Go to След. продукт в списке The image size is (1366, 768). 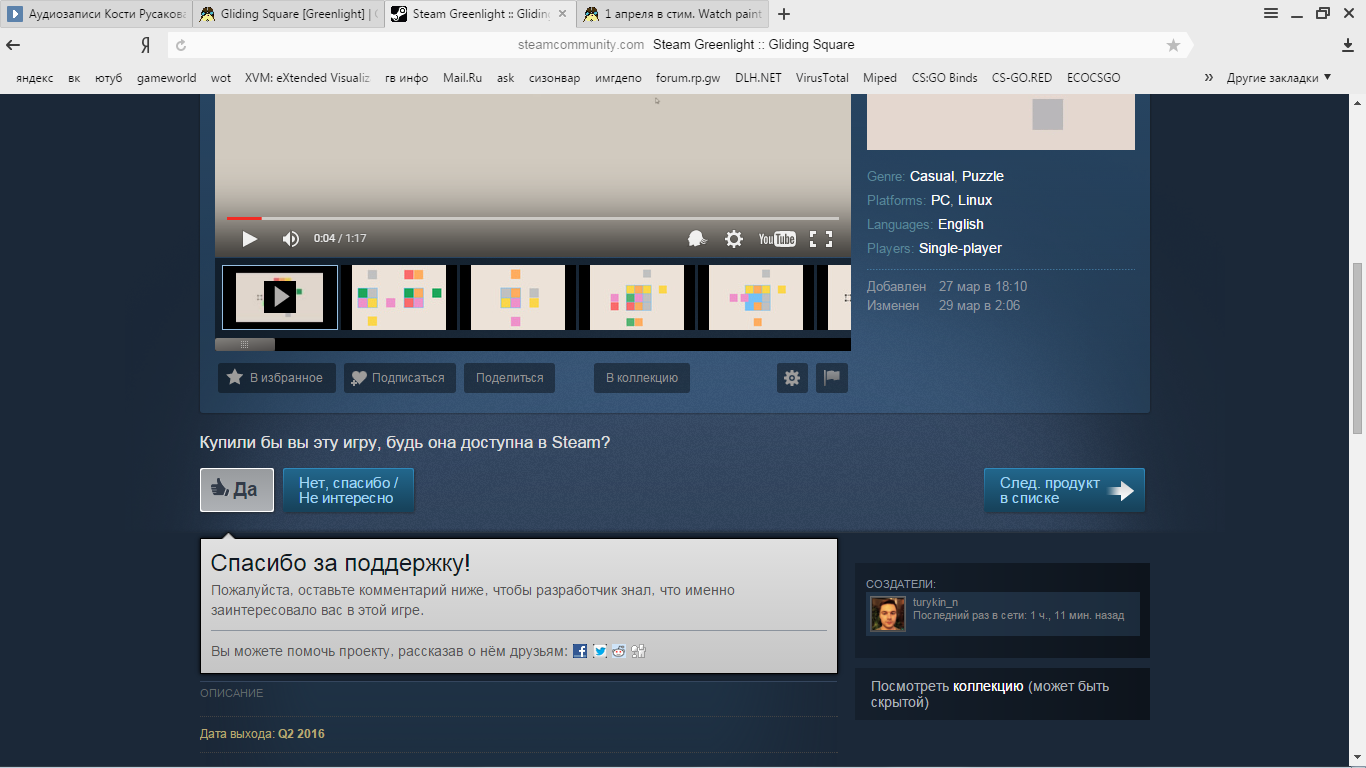point(1064,490)
